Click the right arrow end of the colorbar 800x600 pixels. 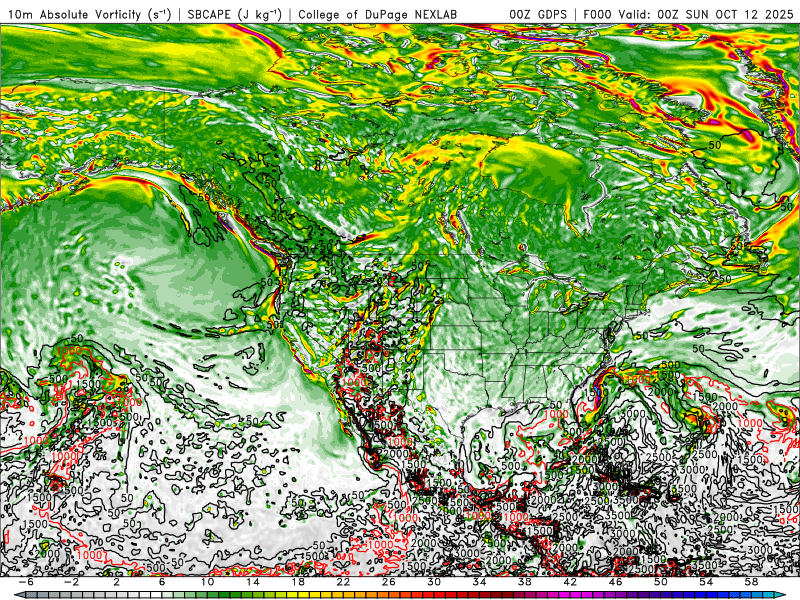point(780,595)
